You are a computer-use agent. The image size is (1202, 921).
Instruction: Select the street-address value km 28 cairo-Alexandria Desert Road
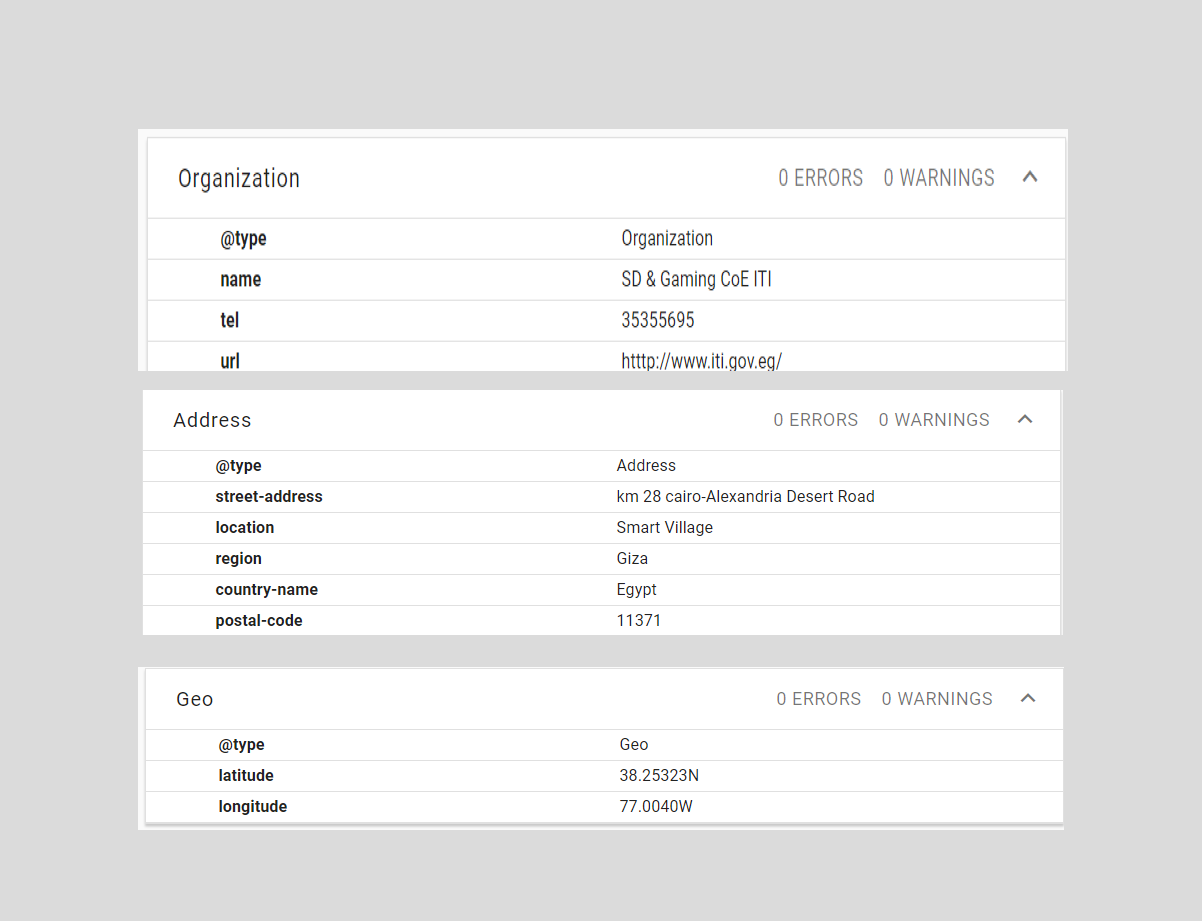(746, 496)
